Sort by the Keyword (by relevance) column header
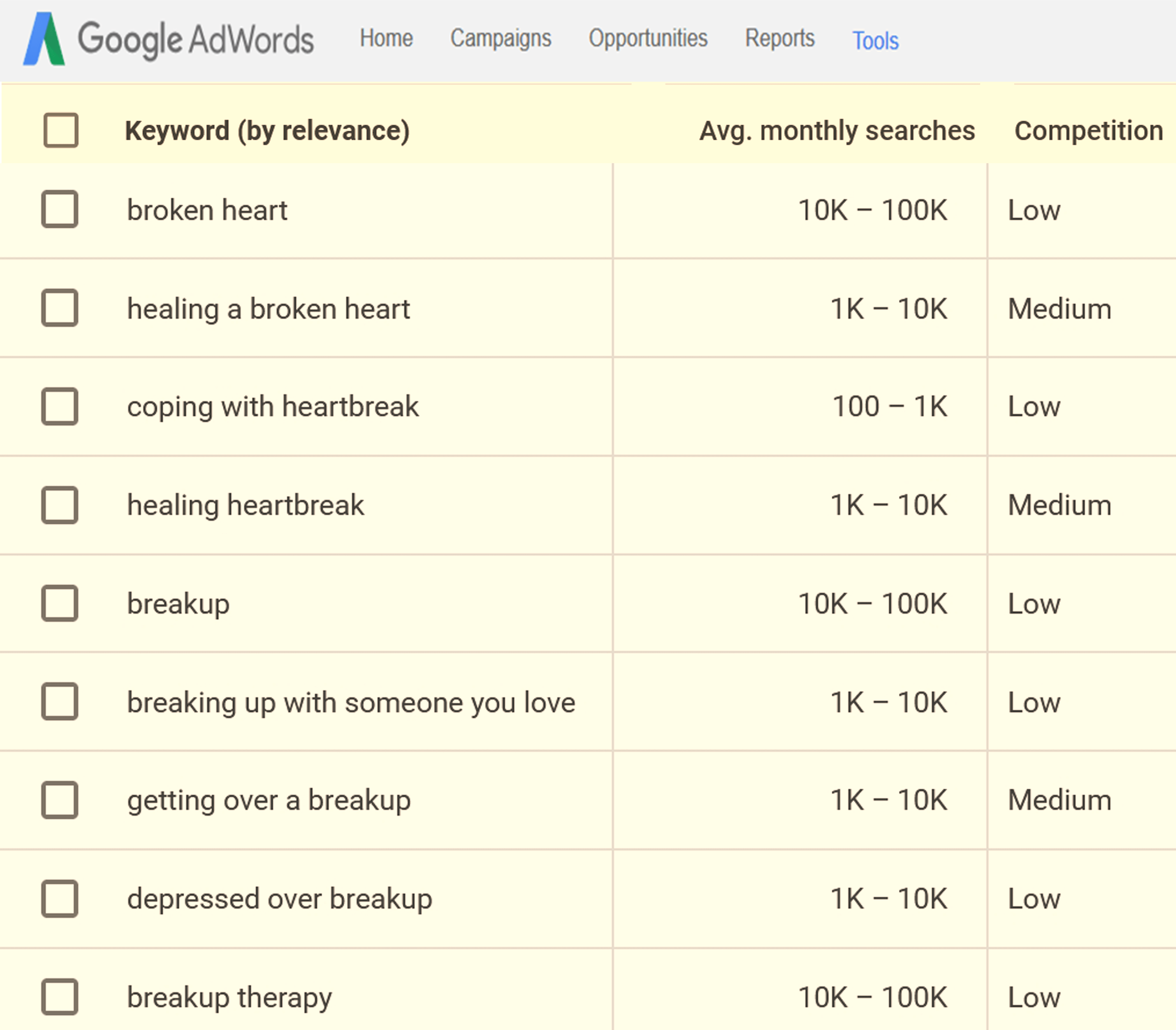The height and width of the screenshot is (1030, 1176). [x=267, y=130]
